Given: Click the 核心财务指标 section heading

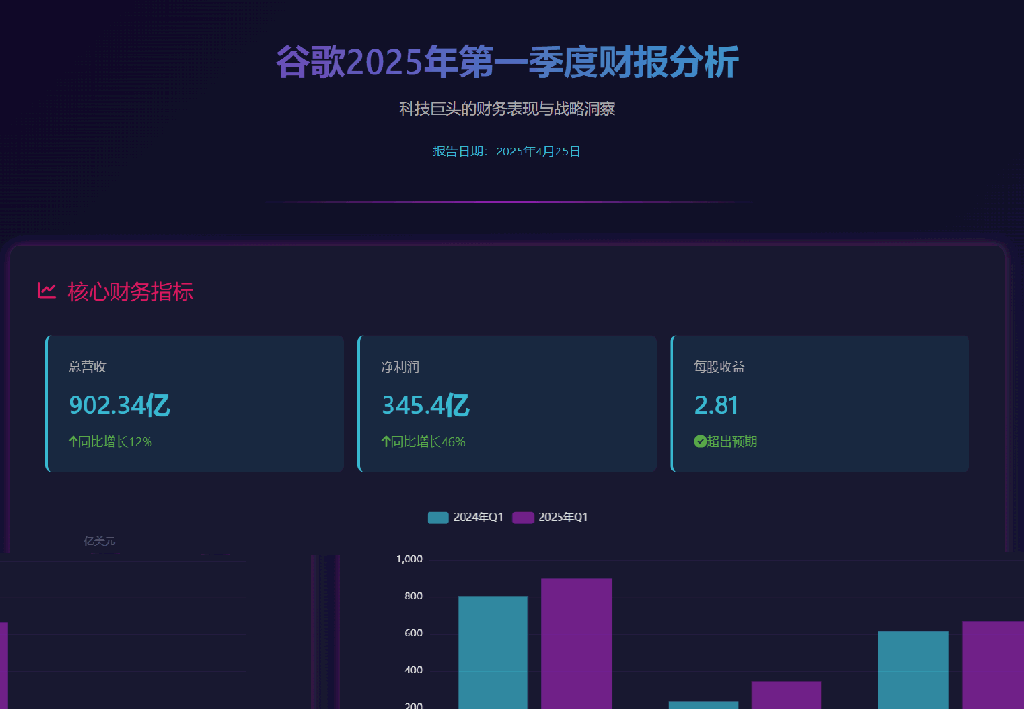Looking at the screenshot, I should (x=130, y=291).
